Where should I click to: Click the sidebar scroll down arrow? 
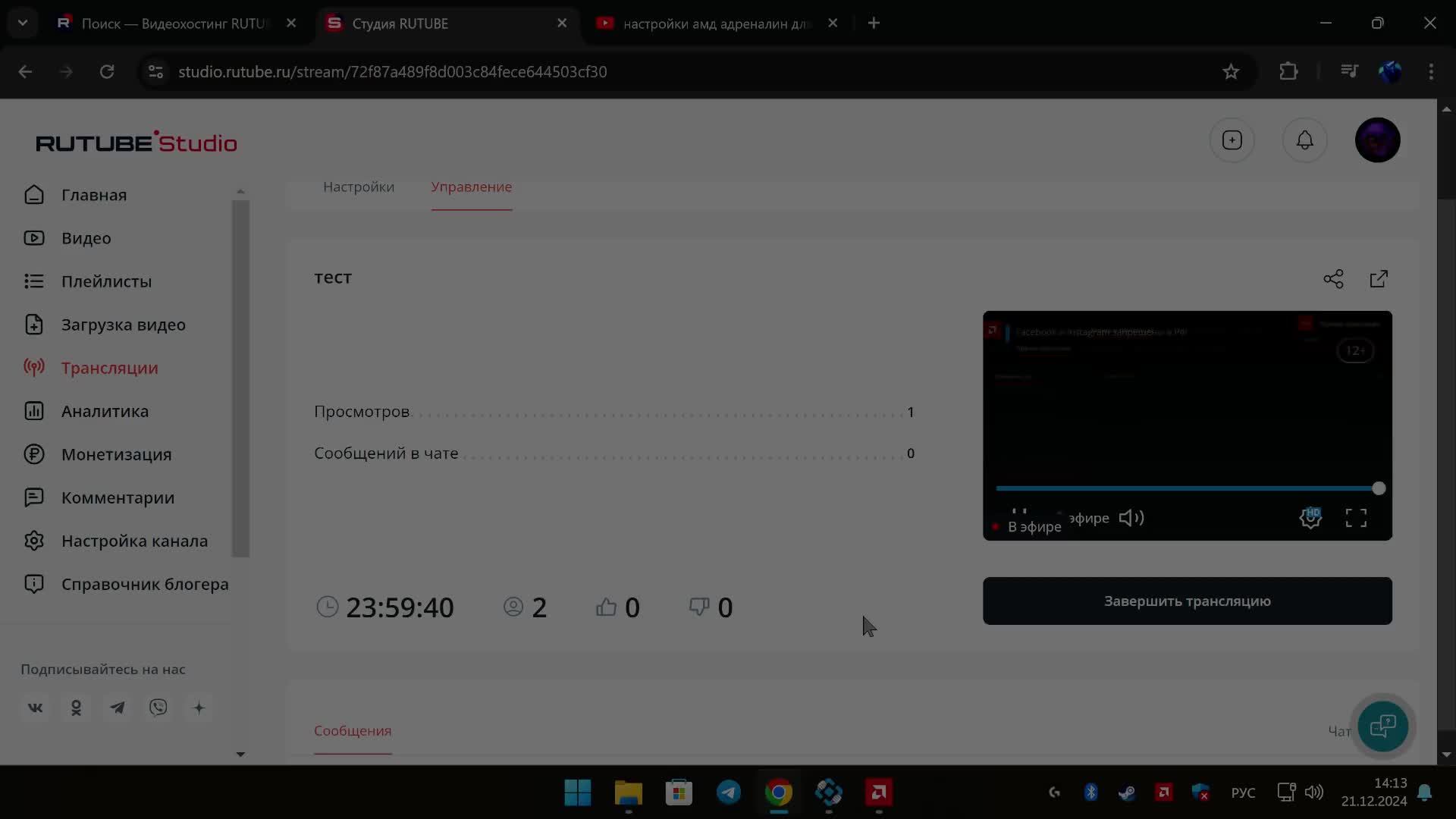coord(240,754)
